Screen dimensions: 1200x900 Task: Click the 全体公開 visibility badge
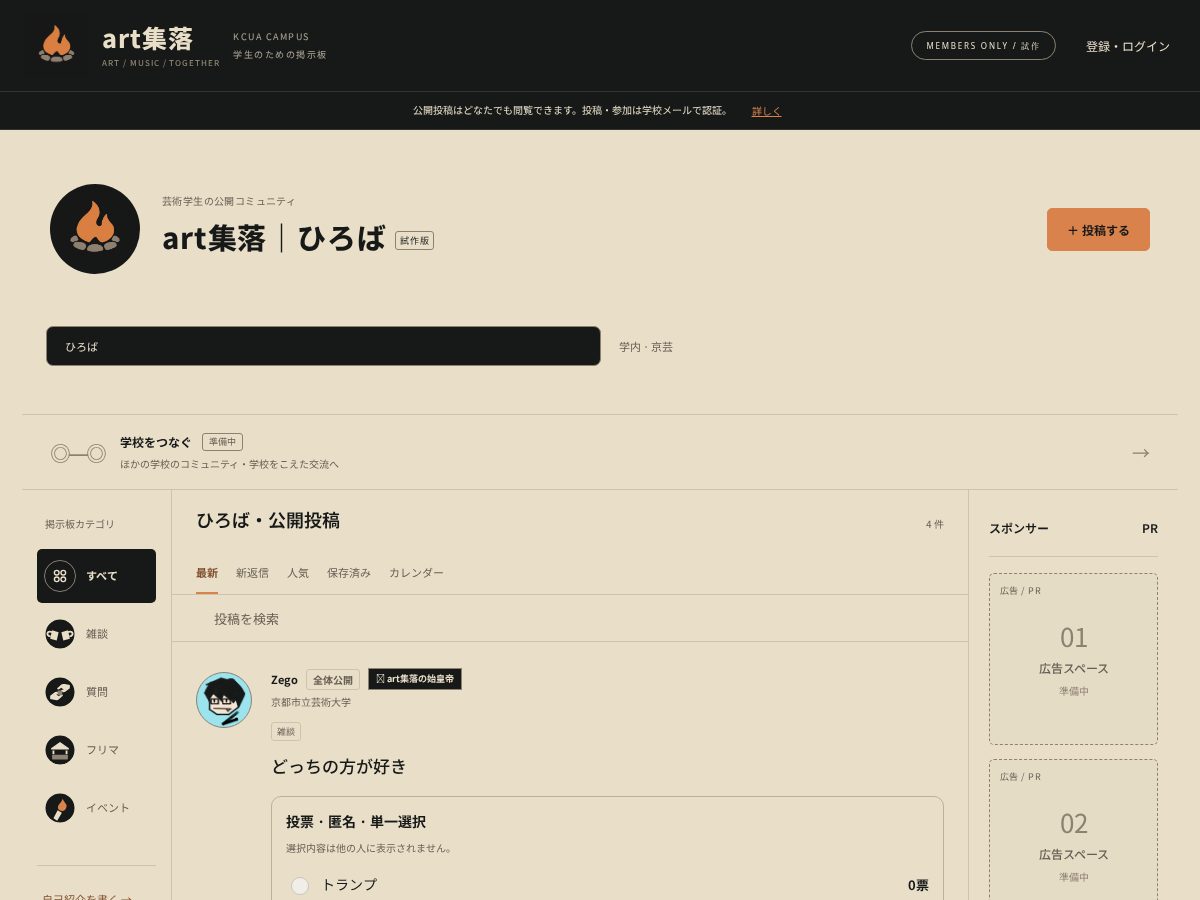pyautogui.click(x=333, y=680)
